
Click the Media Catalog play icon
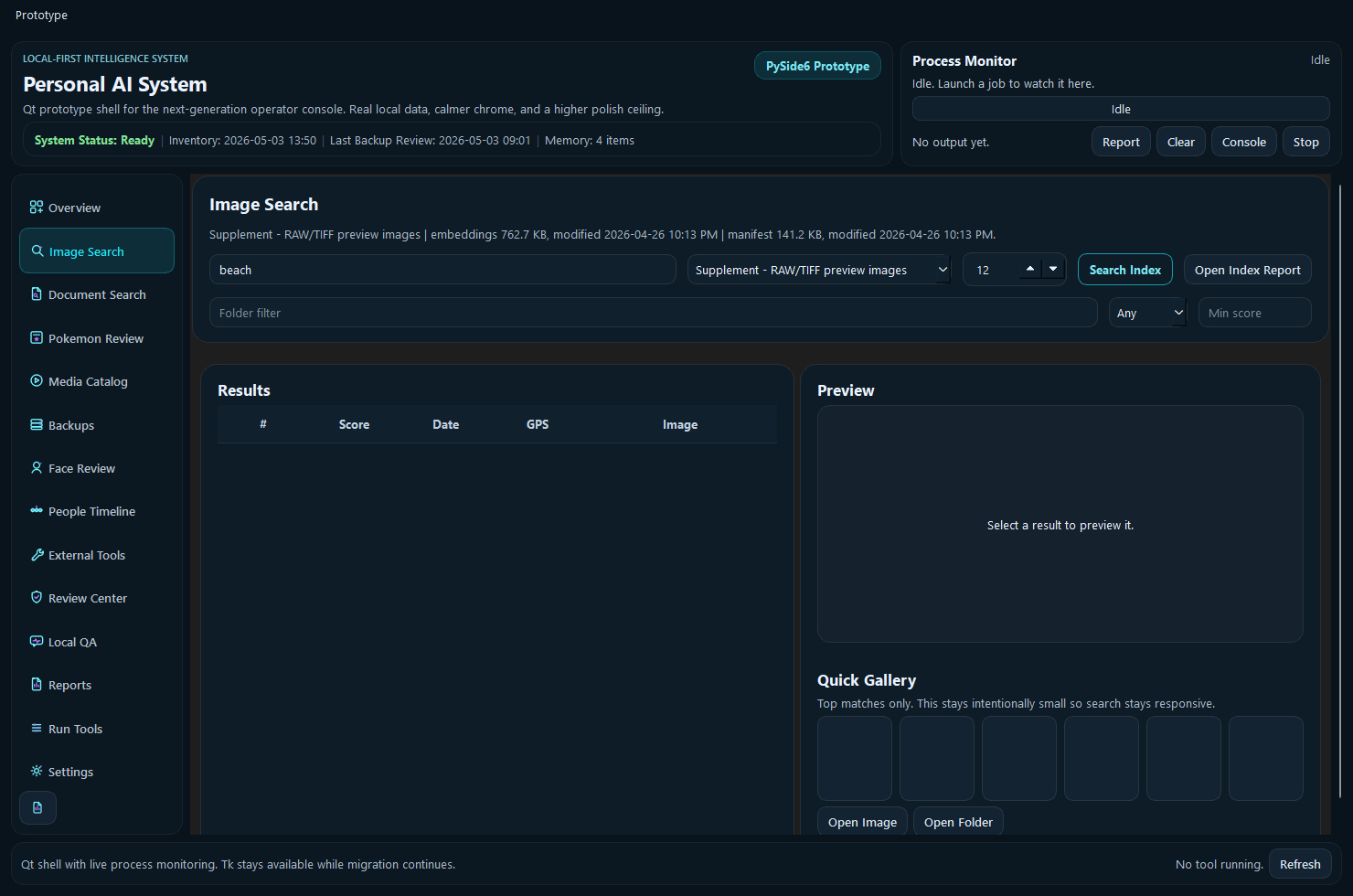pyautogui.click(x=37, y=380)
